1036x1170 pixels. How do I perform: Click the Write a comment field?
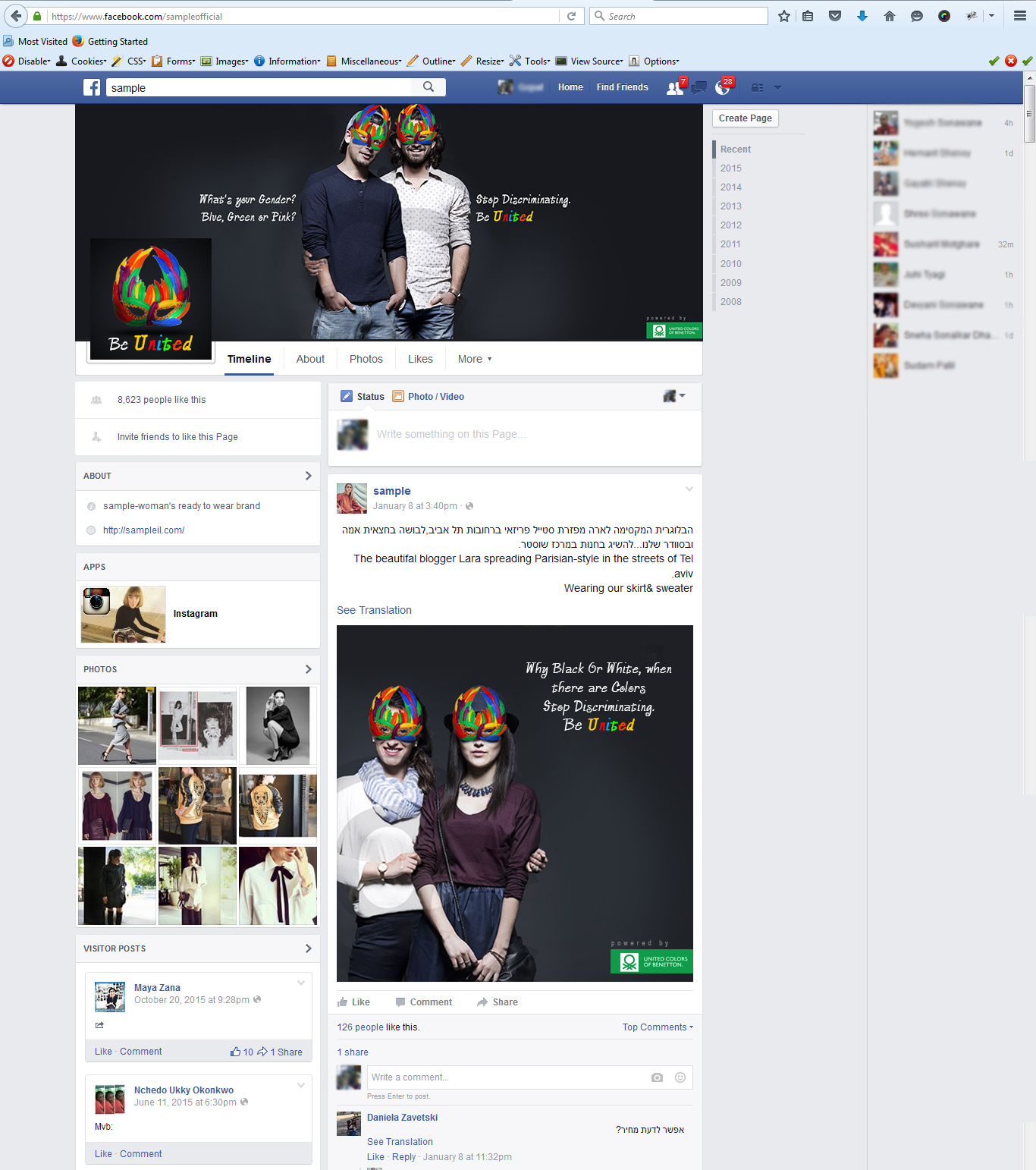[x=504, y=1077]
